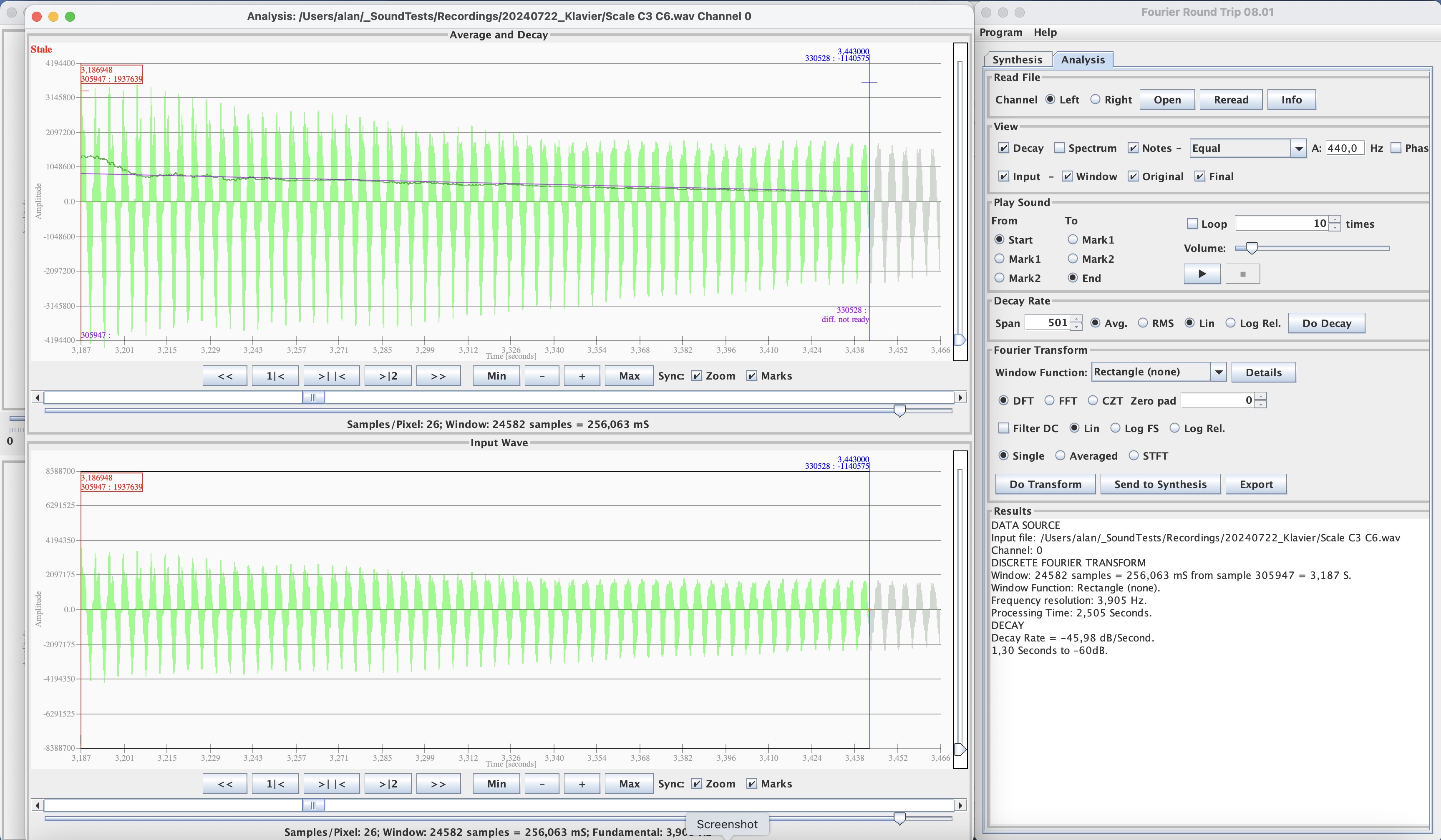The image size is (1441, 840).
Task: Toggle the Filter DC checkbox
Action: (x=1003, y=428)
